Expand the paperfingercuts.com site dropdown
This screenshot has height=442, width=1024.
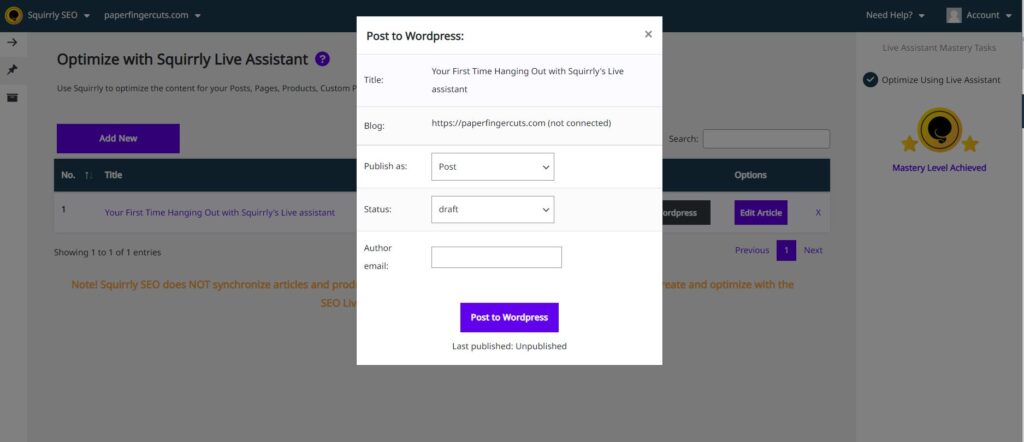tap(152, 15)
